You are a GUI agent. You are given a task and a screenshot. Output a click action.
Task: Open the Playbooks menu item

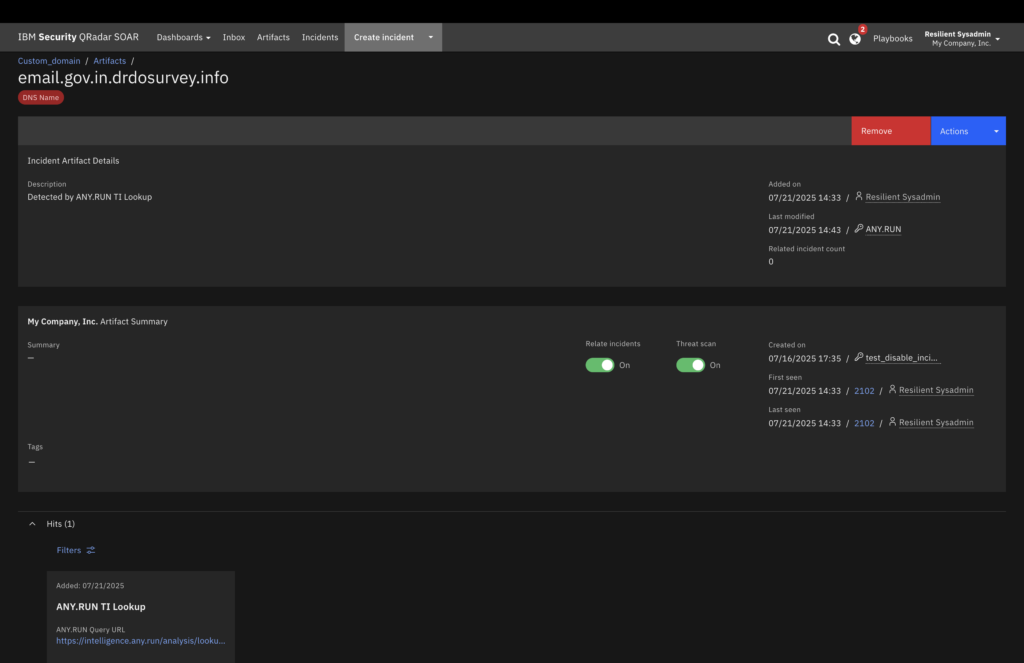click(892, 38)
